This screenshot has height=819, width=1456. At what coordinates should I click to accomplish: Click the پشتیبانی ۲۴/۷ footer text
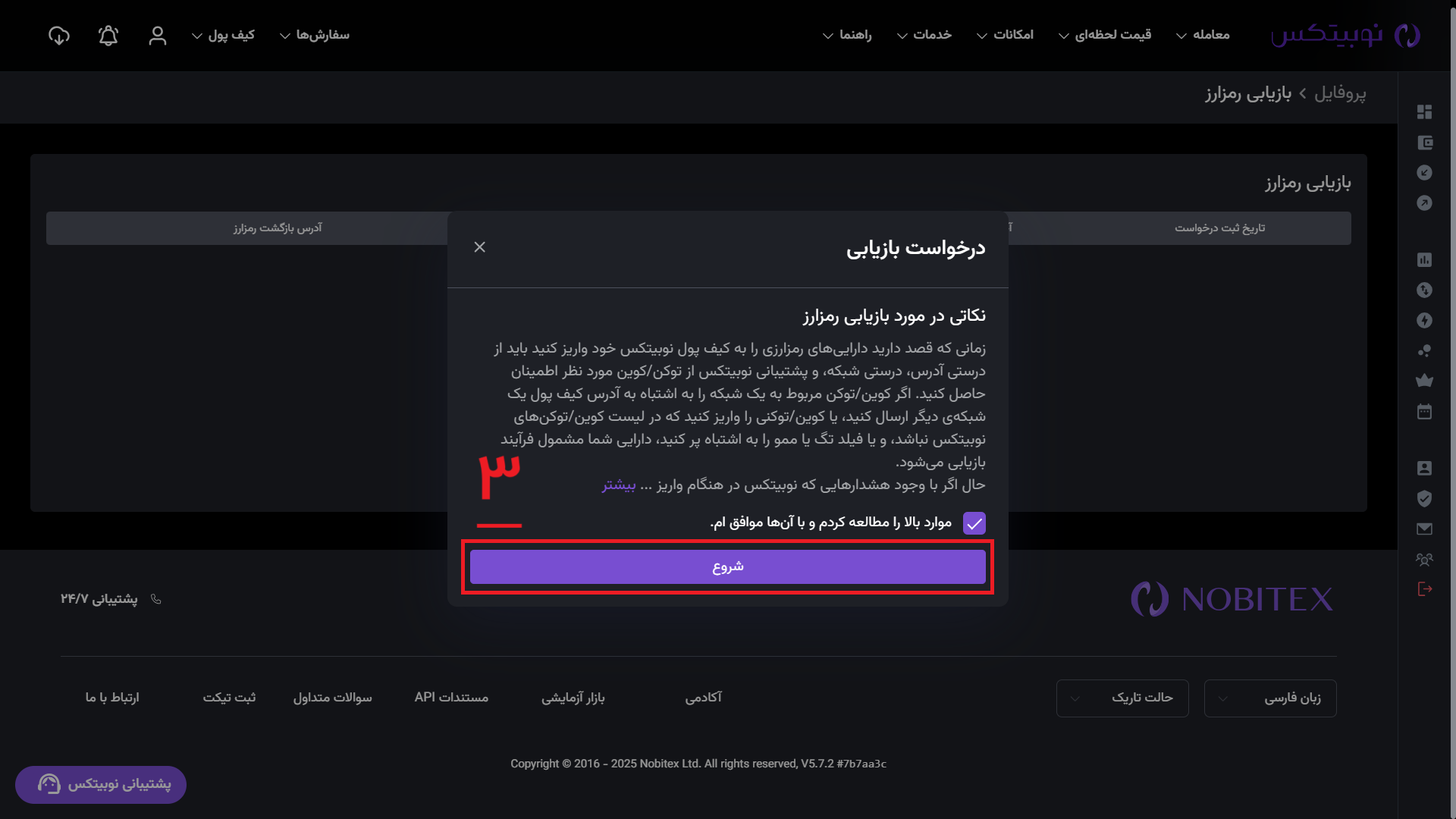(x=99, y=599)
